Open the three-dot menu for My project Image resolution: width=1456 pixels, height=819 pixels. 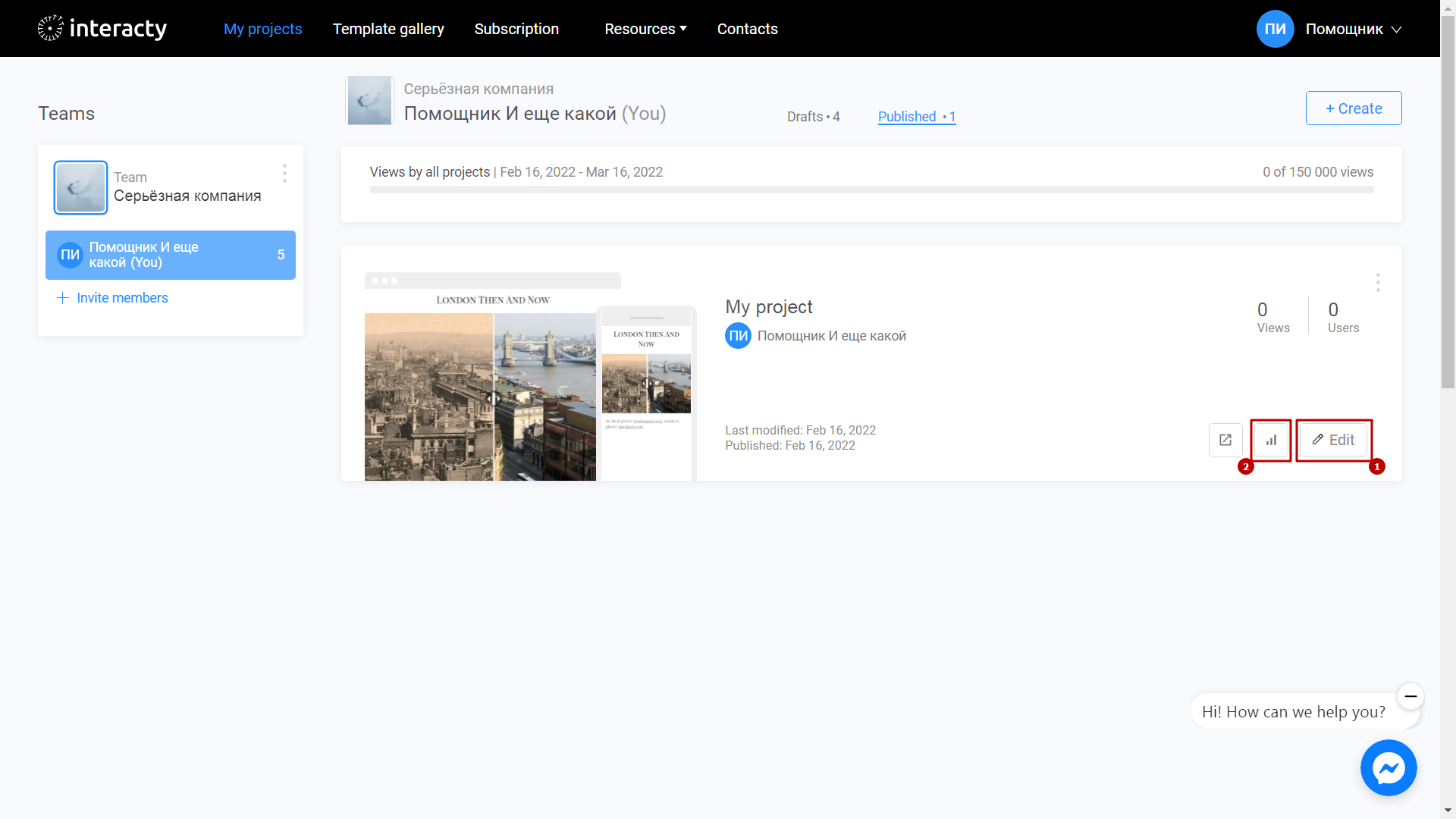(1378, 282)
